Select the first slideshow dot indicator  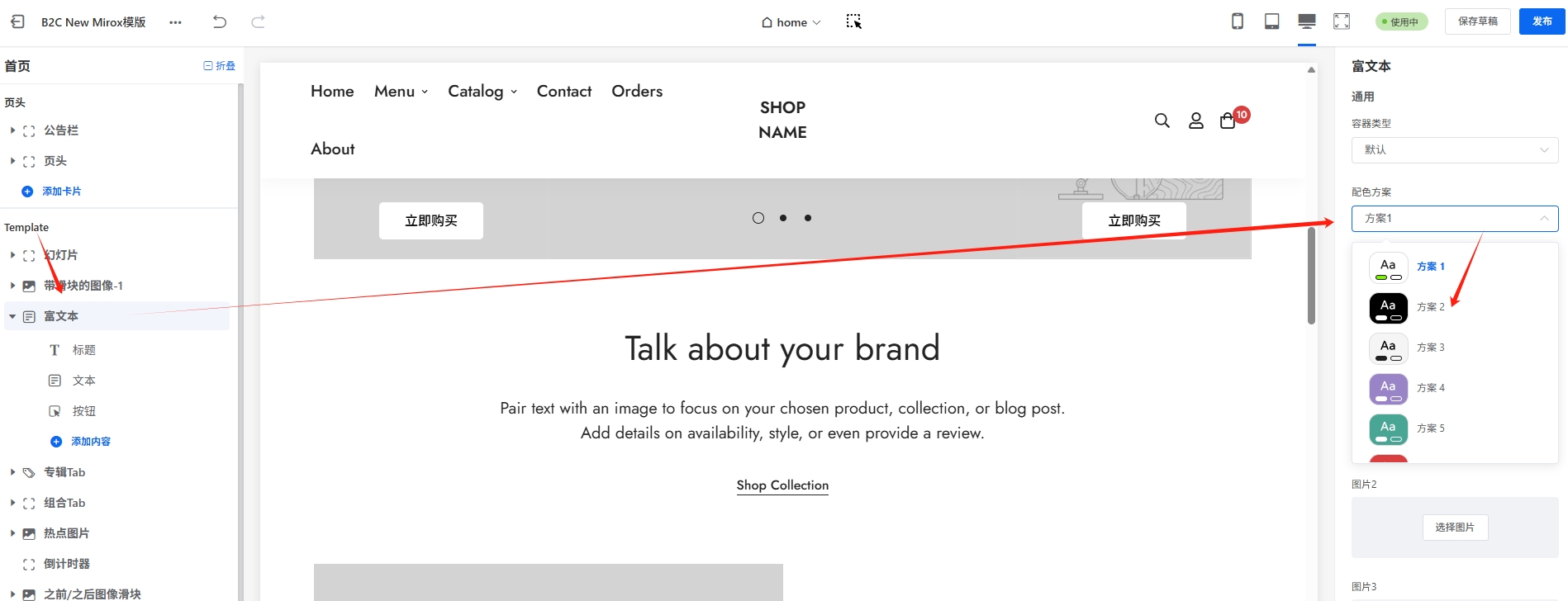click(x=758, y=218)
